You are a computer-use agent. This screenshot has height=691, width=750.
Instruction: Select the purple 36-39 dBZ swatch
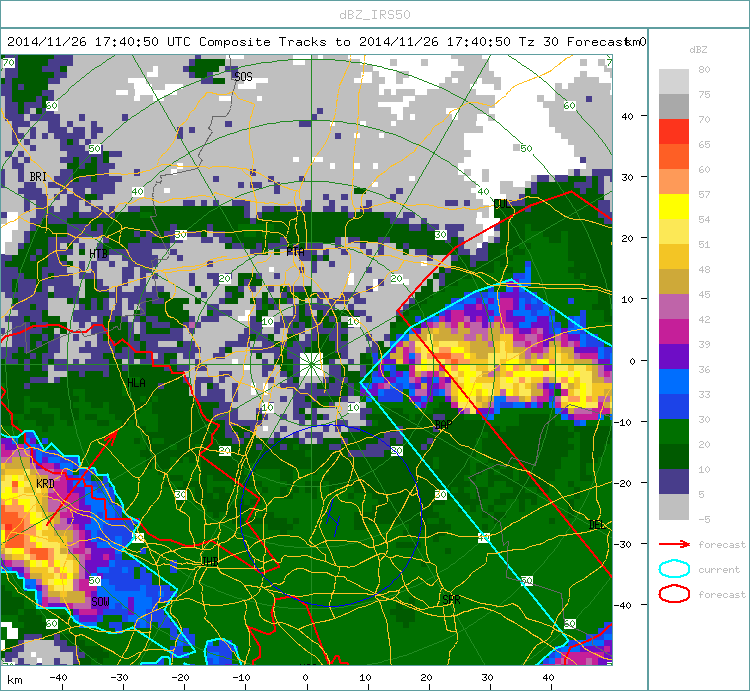coord(673,356)
